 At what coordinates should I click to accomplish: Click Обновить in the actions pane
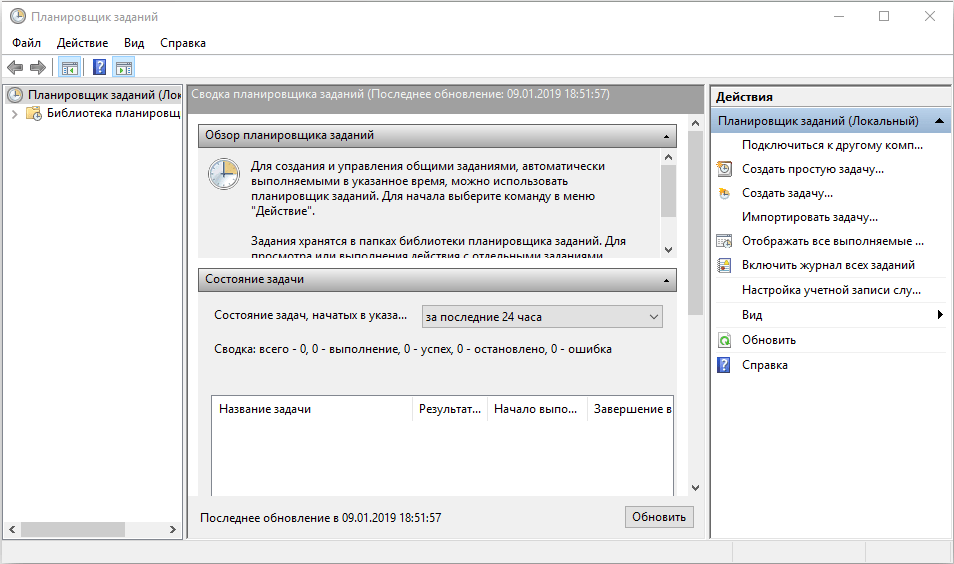(768, 340)
